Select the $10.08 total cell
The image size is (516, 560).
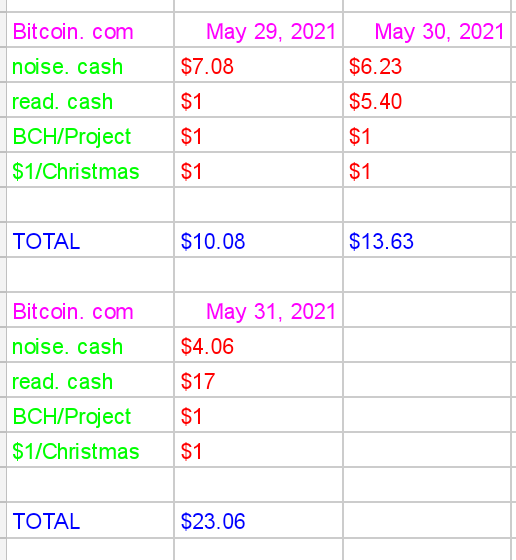[x=259, y=240]
